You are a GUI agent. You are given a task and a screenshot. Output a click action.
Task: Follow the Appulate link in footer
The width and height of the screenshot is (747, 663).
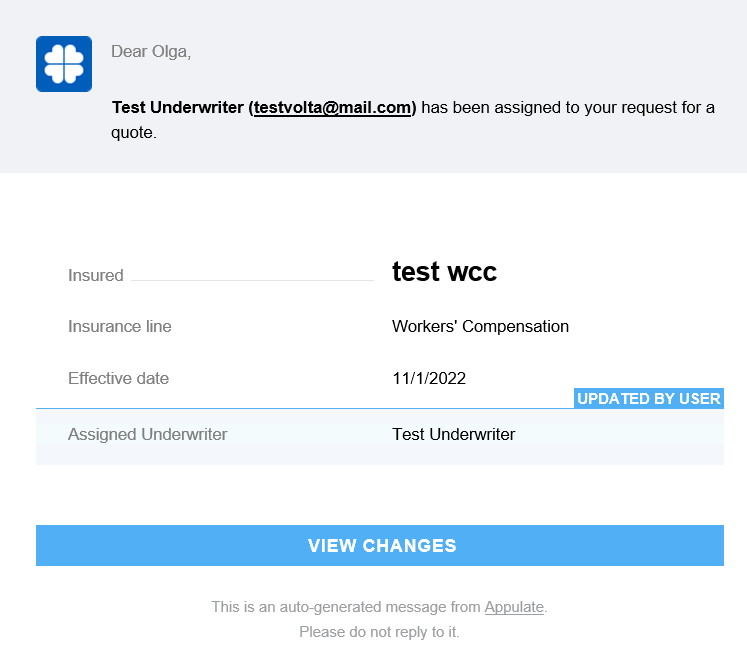pyautogui.click(x=514, y=607)
